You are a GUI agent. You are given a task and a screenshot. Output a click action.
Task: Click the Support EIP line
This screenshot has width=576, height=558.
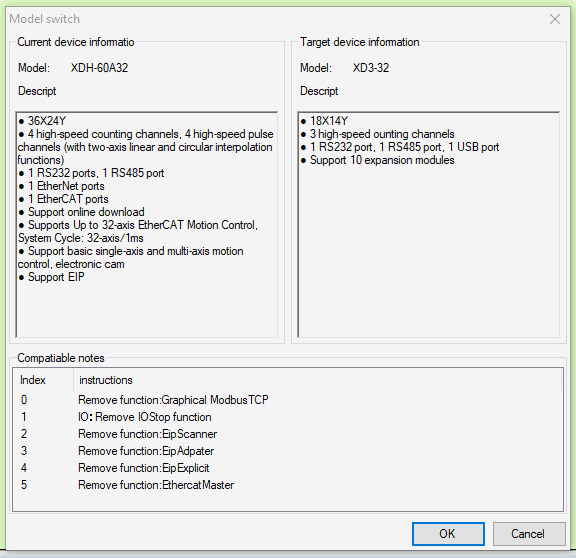coord(51,277)
